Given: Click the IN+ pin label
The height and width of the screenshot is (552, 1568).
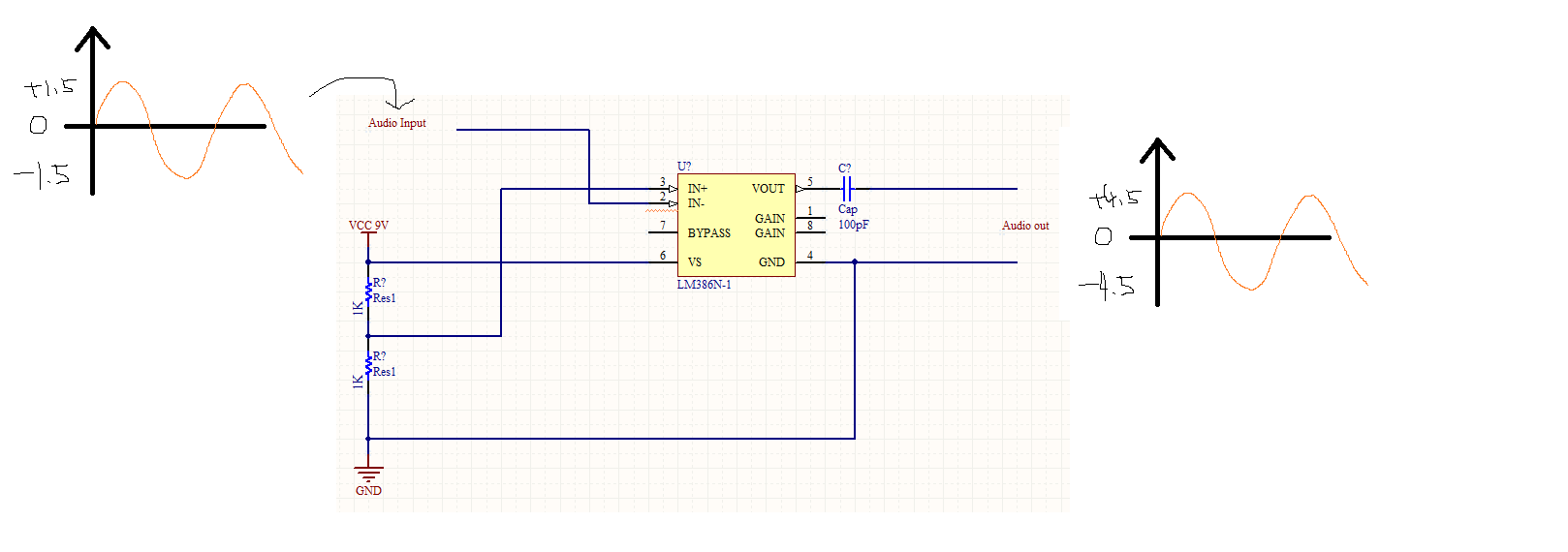Looking at the screenshot, I should tap(698, 189).
